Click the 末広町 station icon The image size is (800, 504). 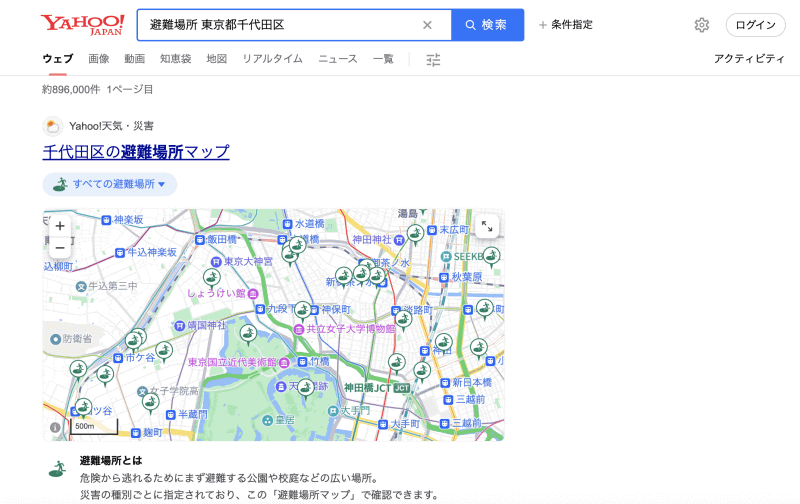tap(432, 230)
